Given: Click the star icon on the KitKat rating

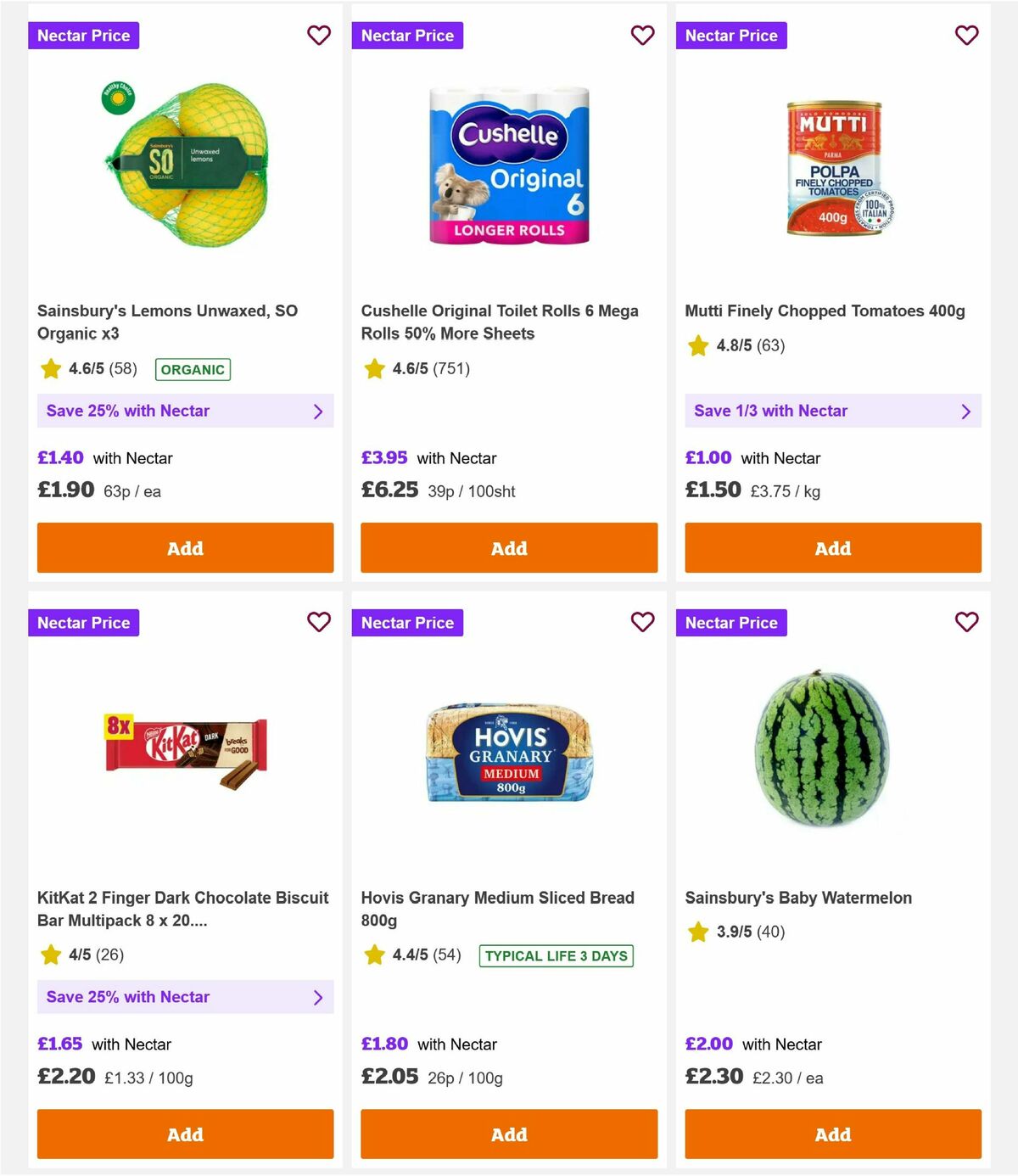Looking at the screenshot, I should point(49,955).
